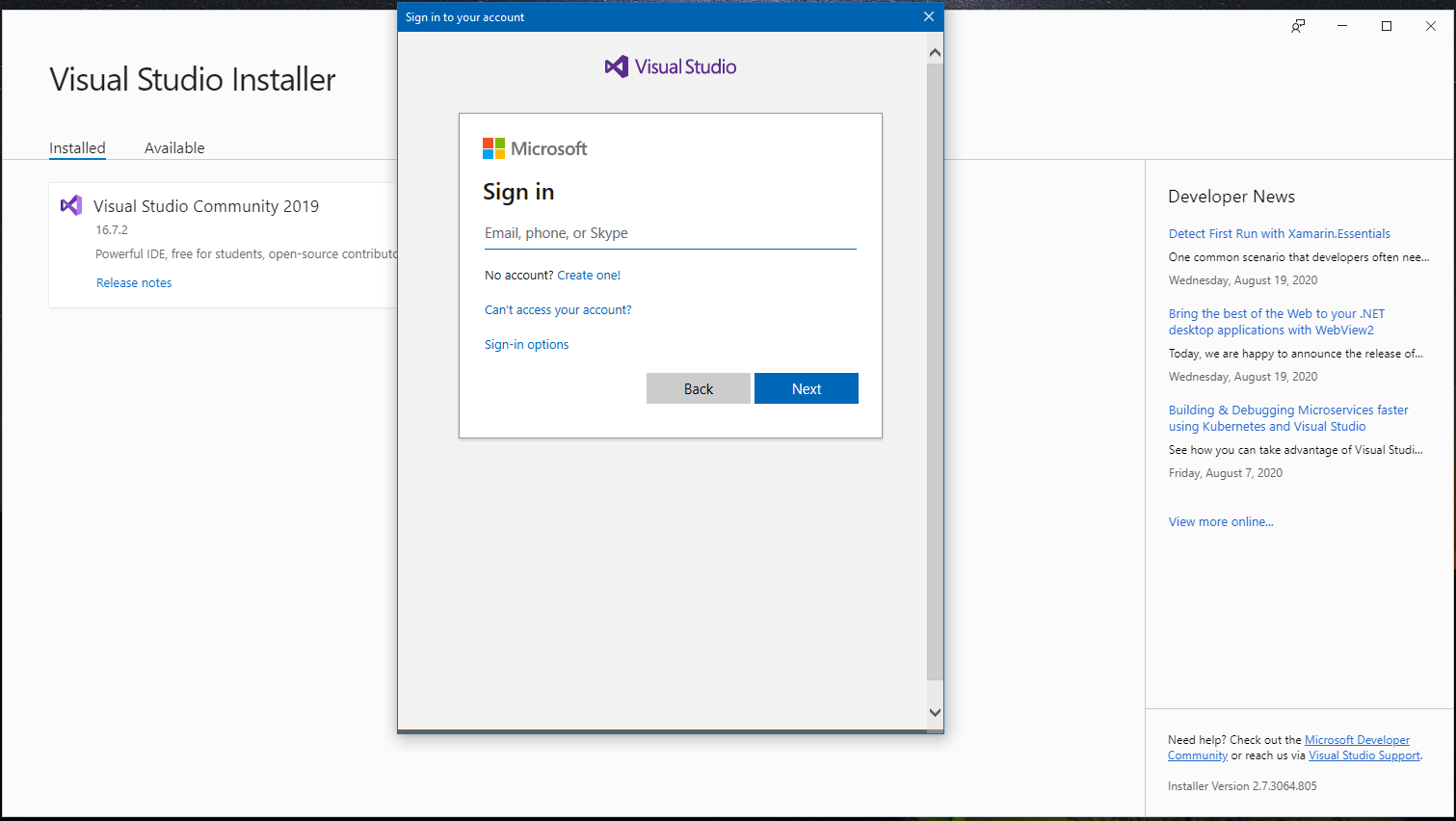Click View more online... link

[x=1221, y=521]
